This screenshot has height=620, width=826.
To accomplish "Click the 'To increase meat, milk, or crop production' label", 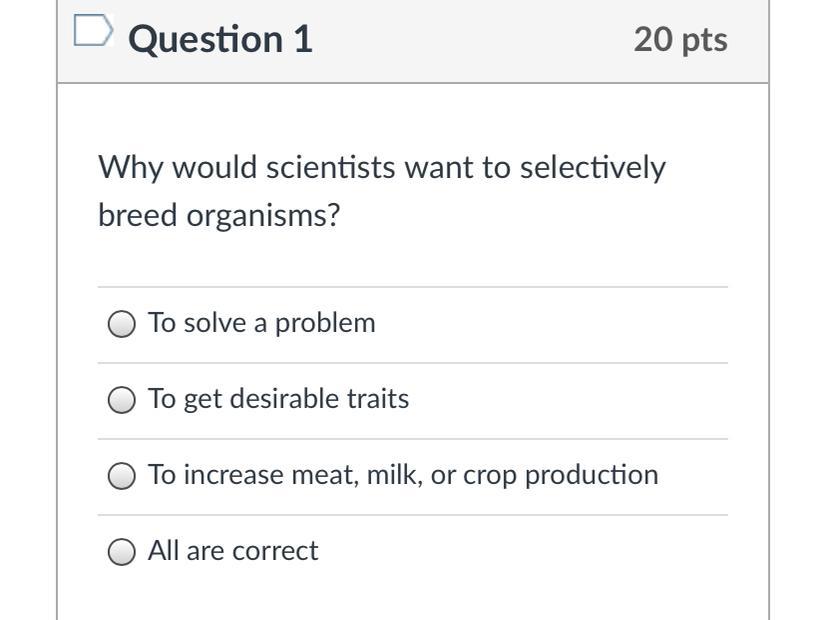I will tap(402, 475).
